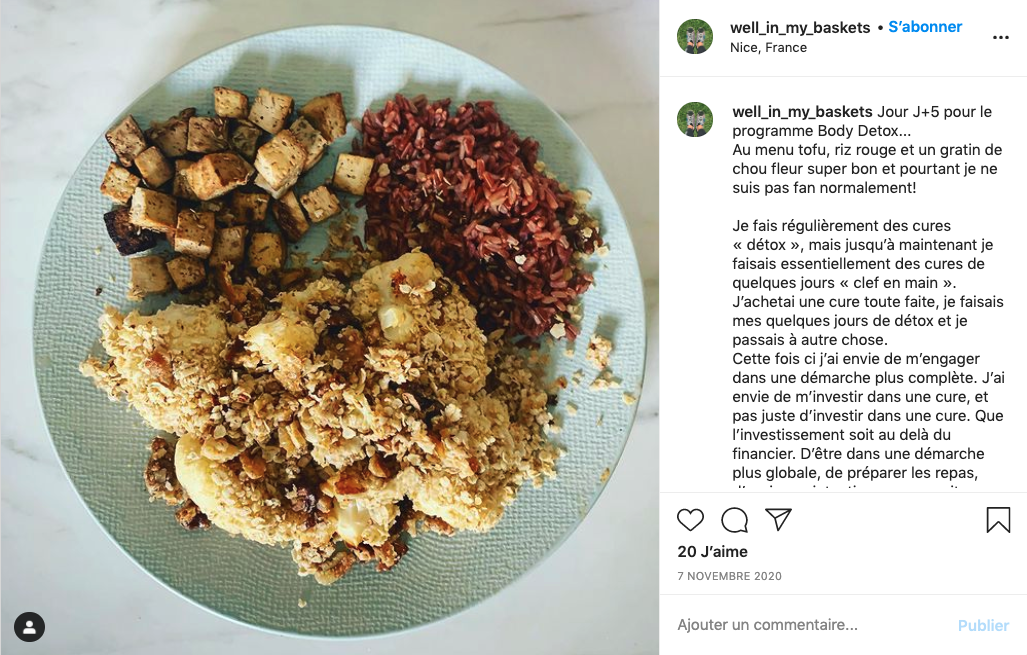Image resolution: width=1027 pixels, height=655 pixels.
Task: Focus the Ajouter un commentaire field
Action: [812, 625]
